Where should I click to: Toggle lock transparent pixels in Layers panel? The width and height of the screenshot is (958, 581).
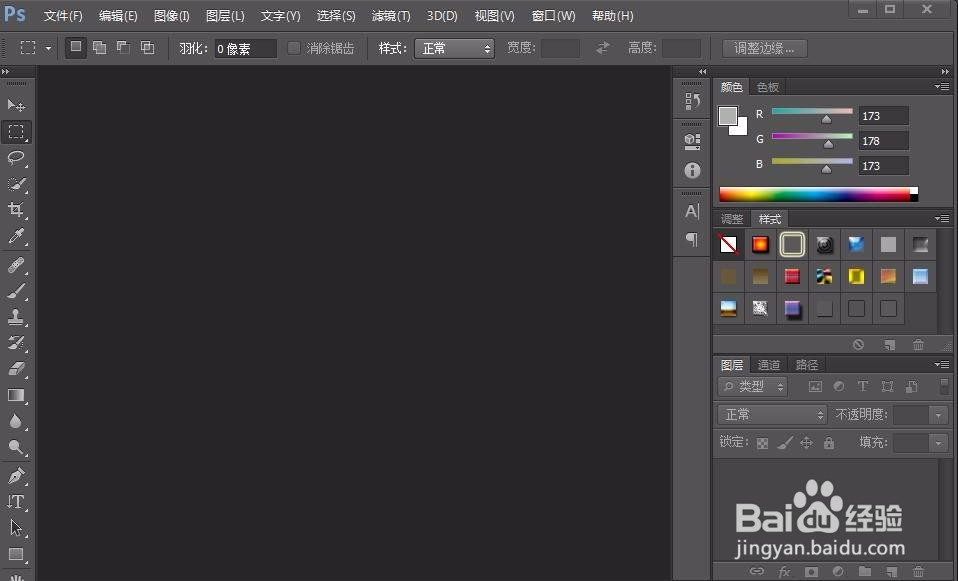click(763, 442)
